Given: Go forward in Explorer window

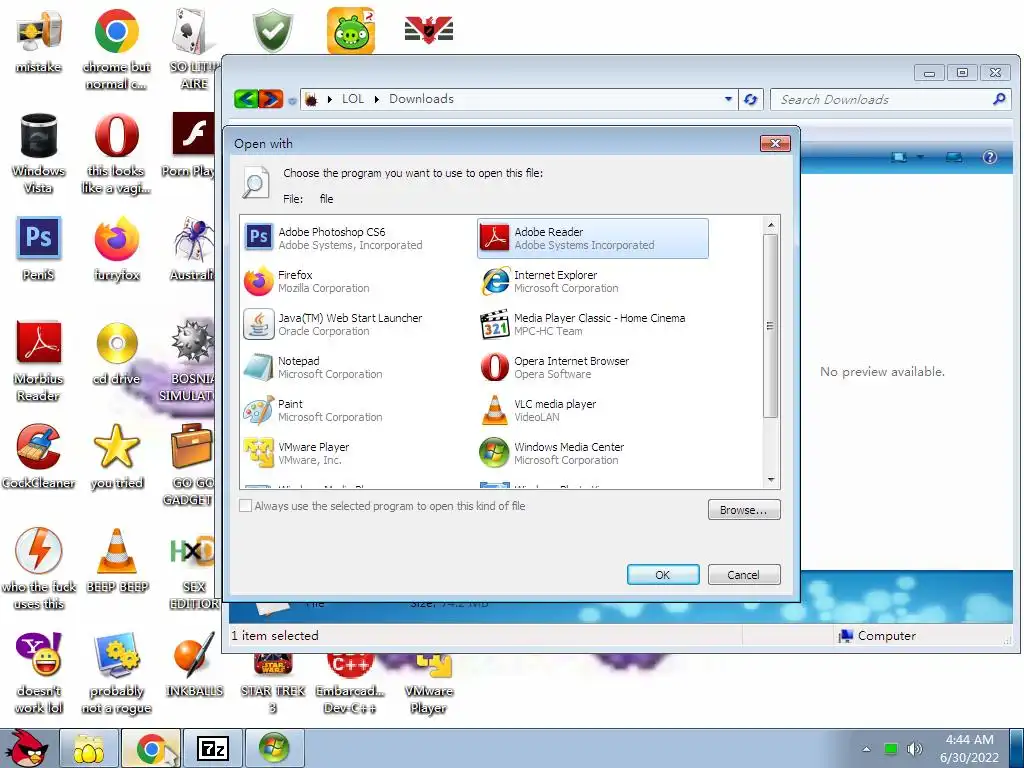Looking at the screenshot, I should (271, 99).
